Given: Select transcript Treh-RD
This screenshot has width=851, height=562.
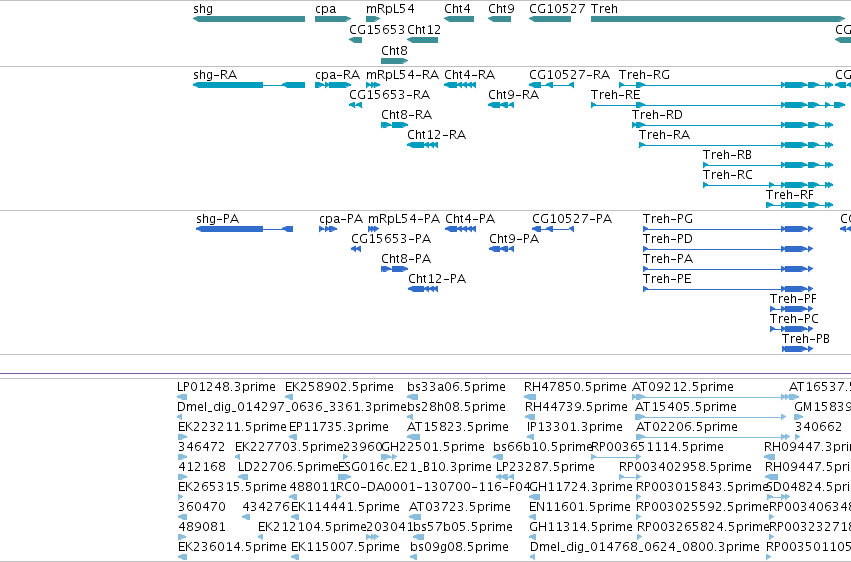Looking at the screenshot, I should tap(733, 125).
